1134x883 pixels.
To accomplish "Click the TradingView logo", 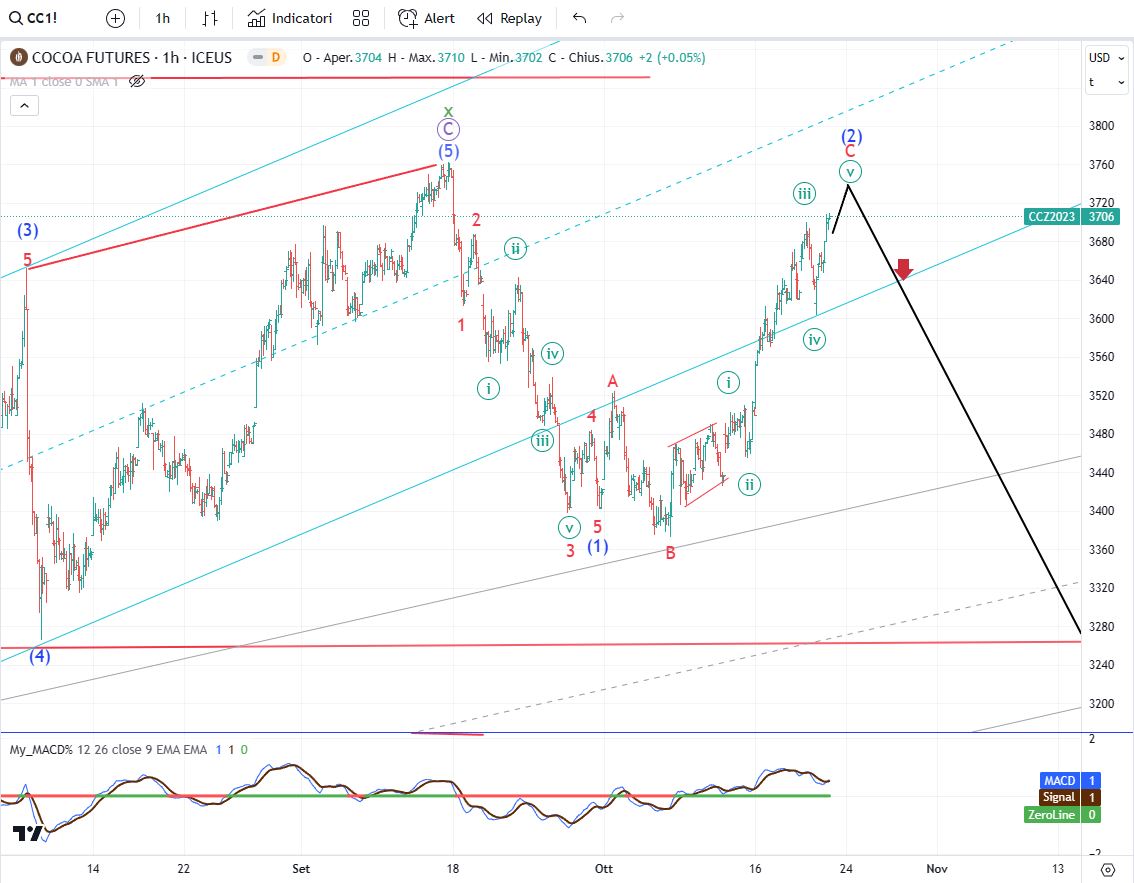I will point(28,833).
